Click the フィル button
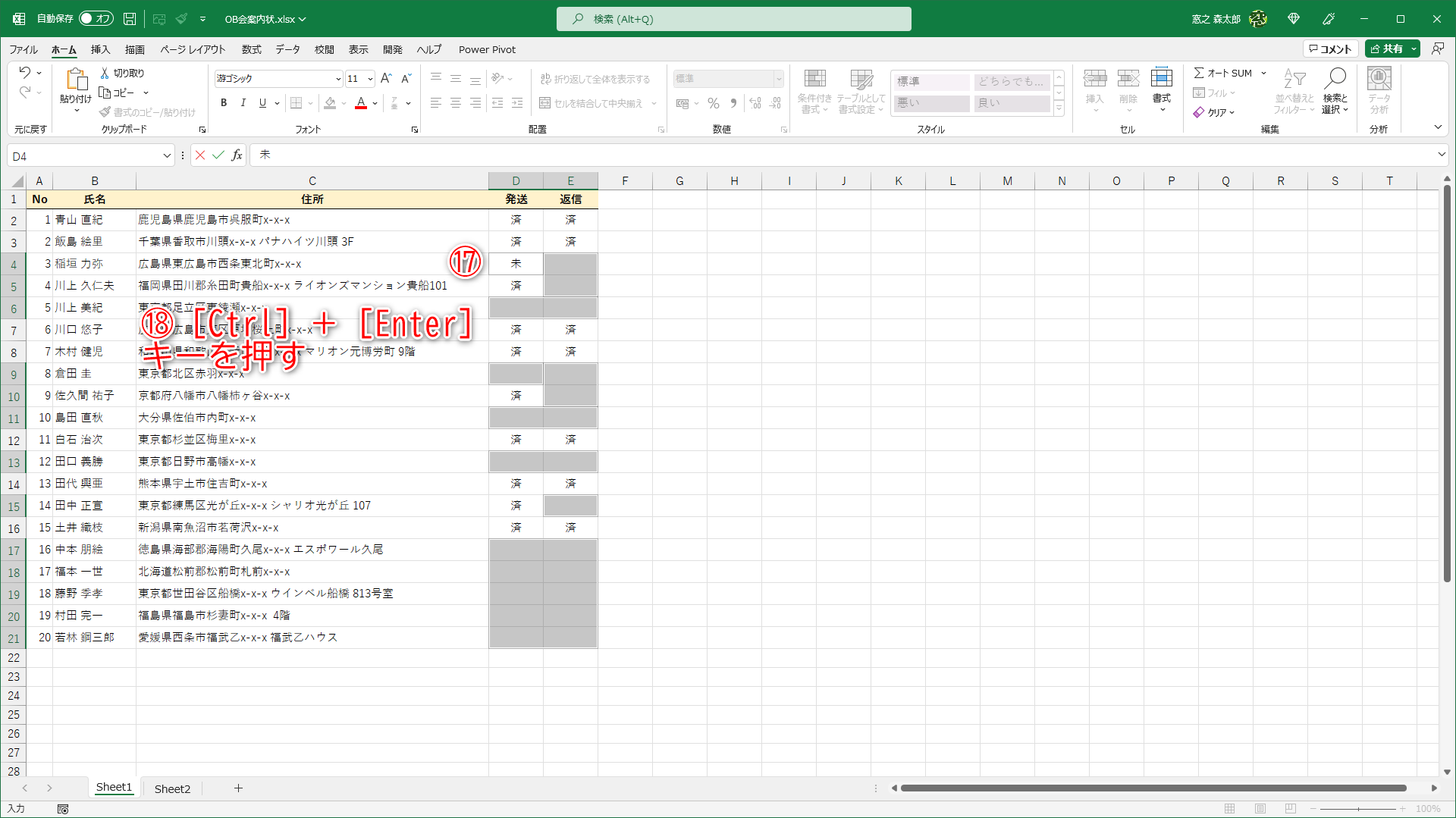Image resolution: width=1456 pixels, height=818 pixels. (1214, 92)
